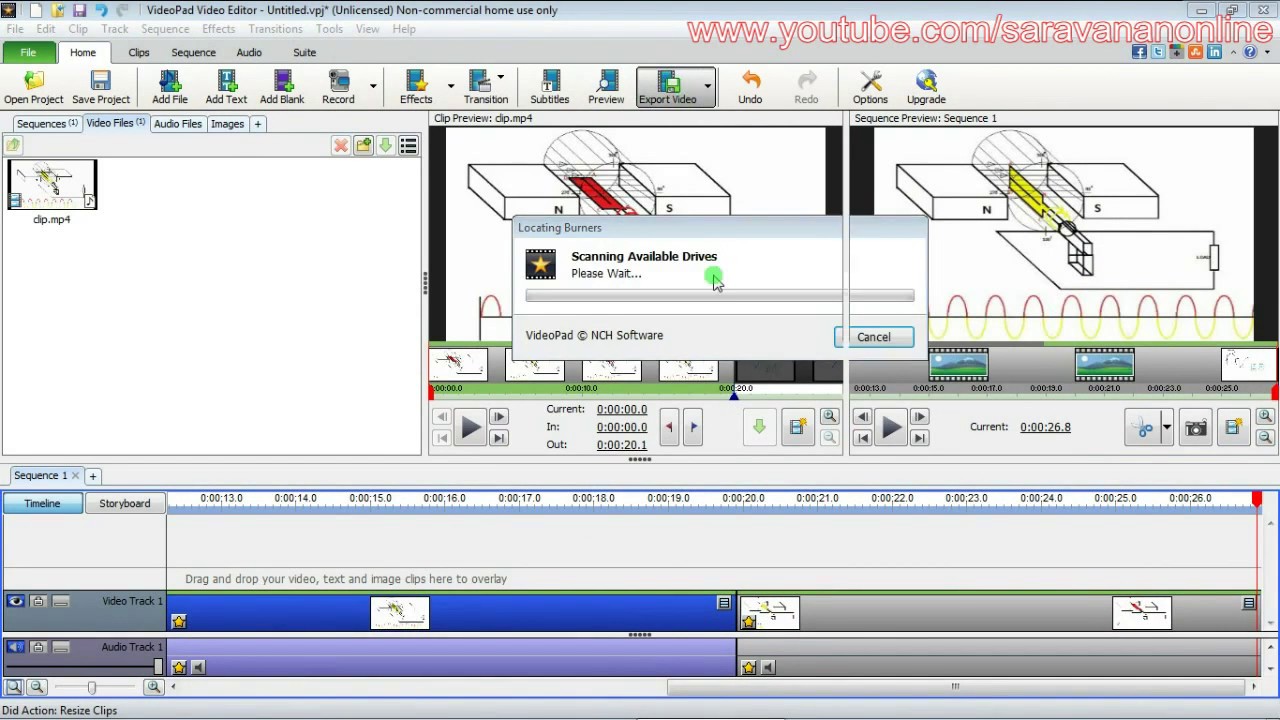Toggle fade on the second audio clip
The height and width of the screenshot is (720, 1280).
pos(768,668)
